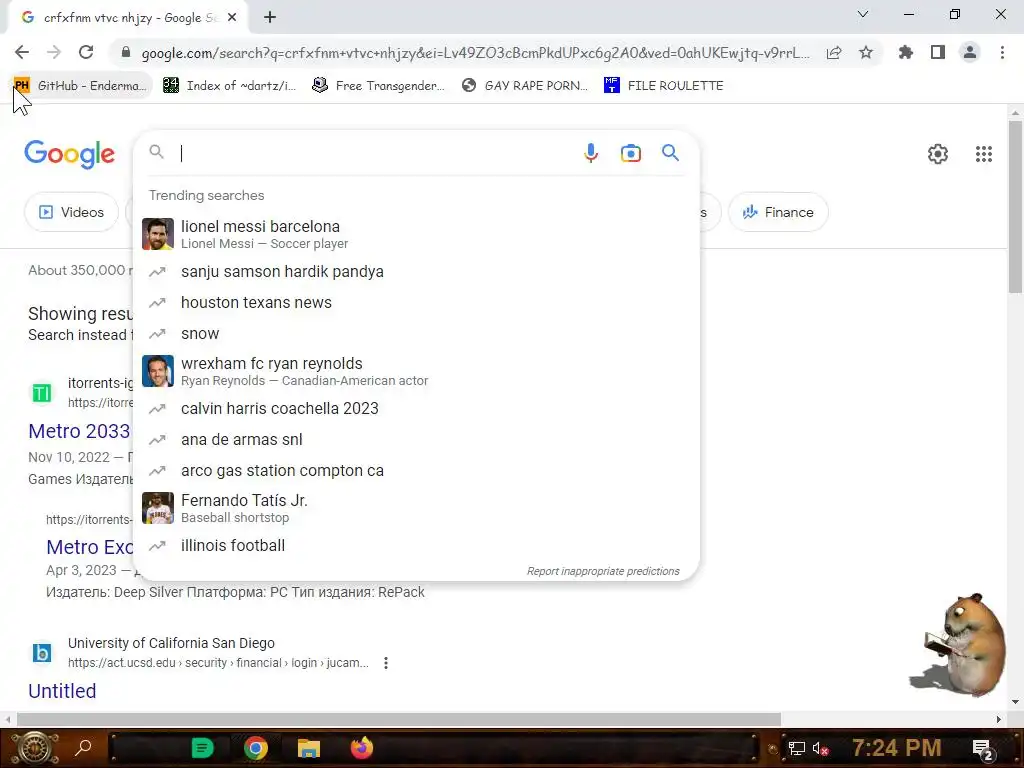Click muted volume tray icon

[820, 749]
